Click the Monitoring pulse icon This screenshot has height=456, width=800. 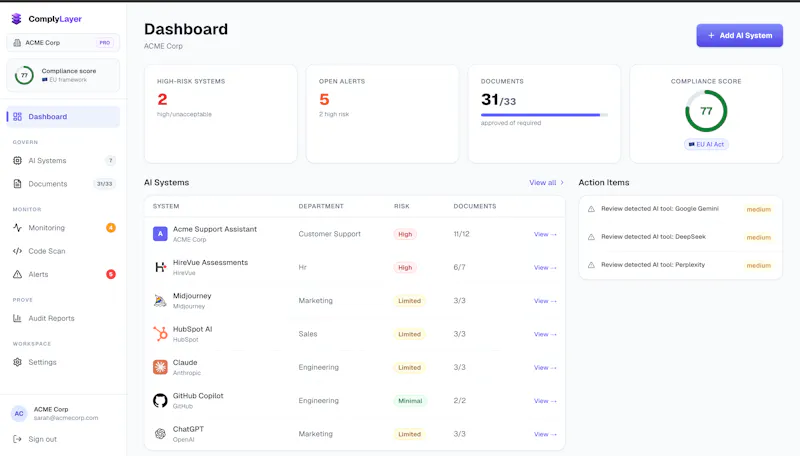[17, 228]
